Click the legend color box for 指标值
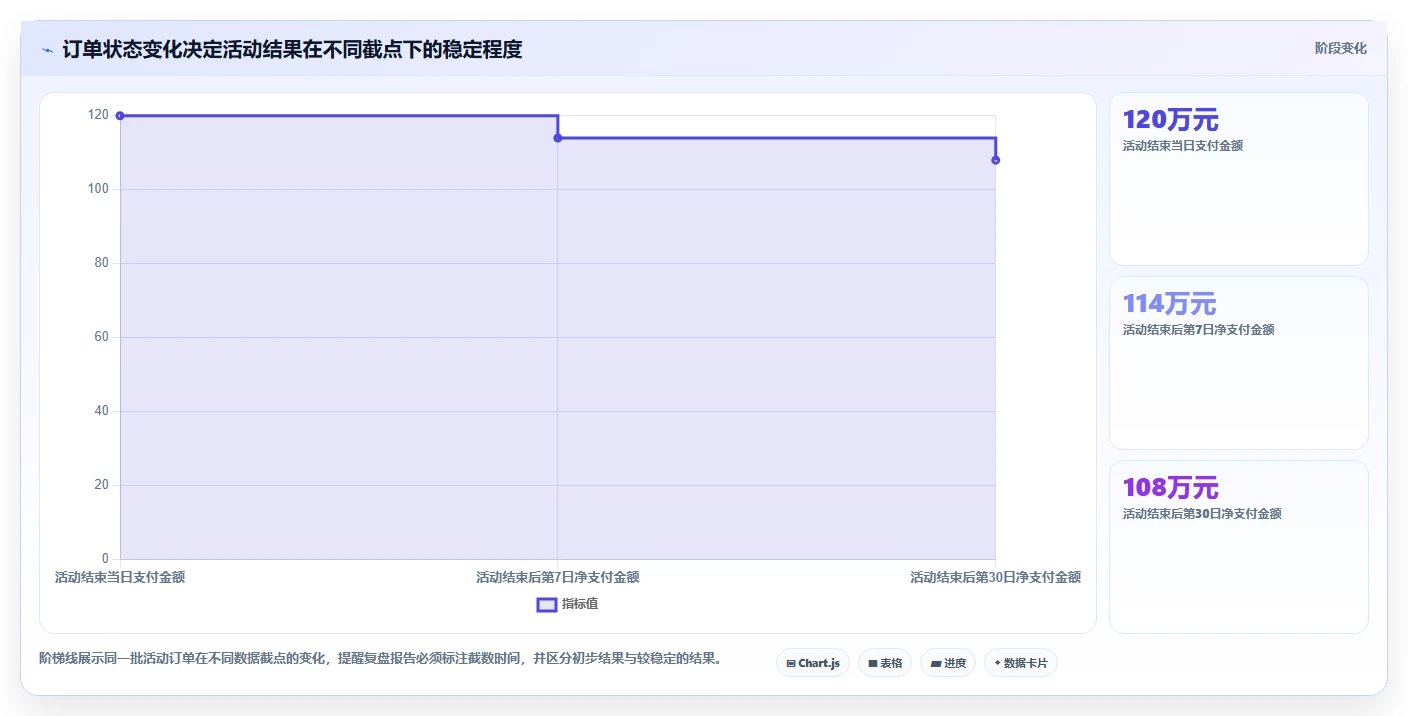Viewport: 1408px width, 716px height. click(x=547, y=605)
